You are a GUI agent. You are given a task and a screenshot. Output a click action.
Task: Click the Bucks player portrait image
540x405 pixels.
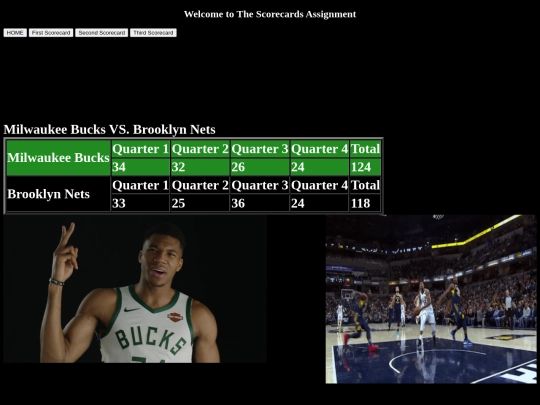pyautogui.click(x=135, y=289)
